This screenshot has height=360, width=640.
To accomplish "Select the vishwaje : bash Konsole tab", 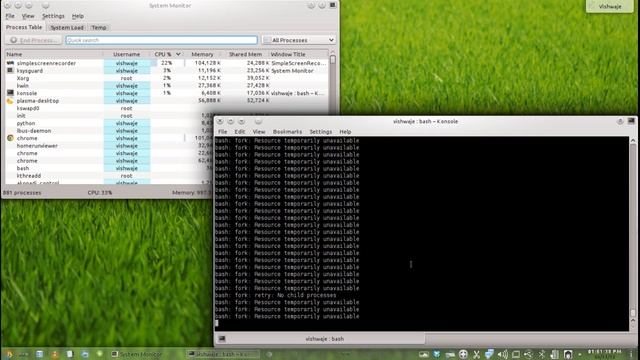I will click(x=320, y=339).
